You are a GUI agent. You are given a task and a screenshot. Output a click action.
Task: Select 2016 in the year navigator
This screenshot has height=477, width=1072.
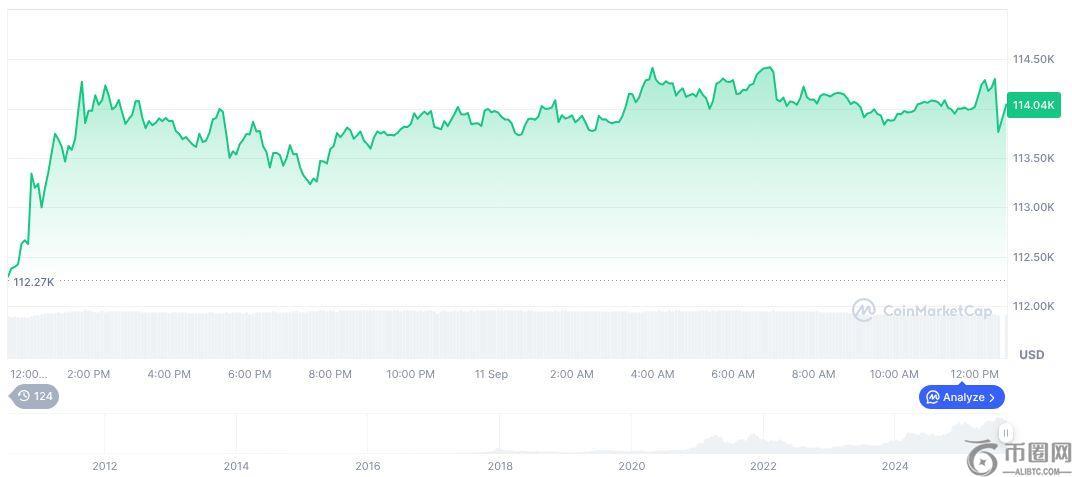coord(368,465)
